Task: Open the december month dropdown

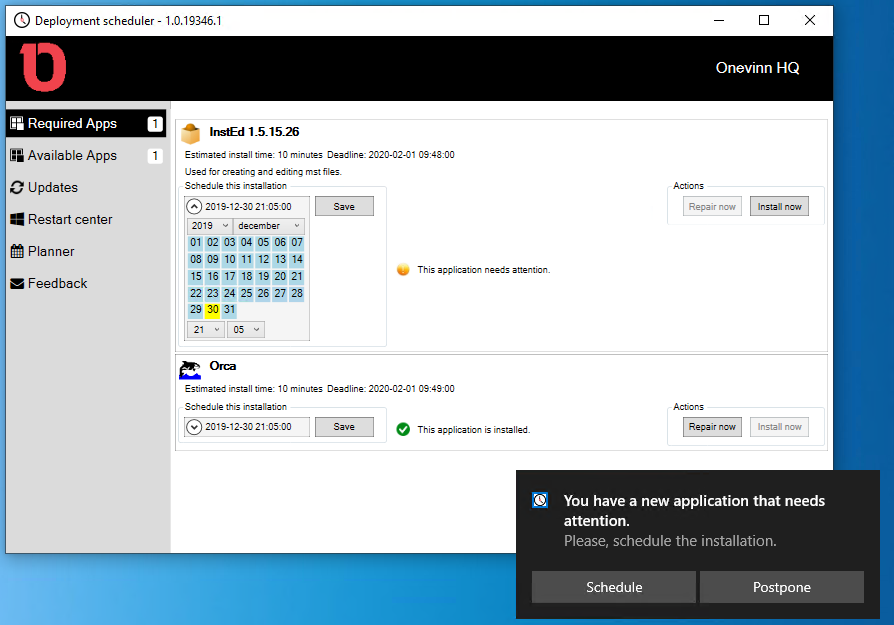Action: [x=268, y=225]
